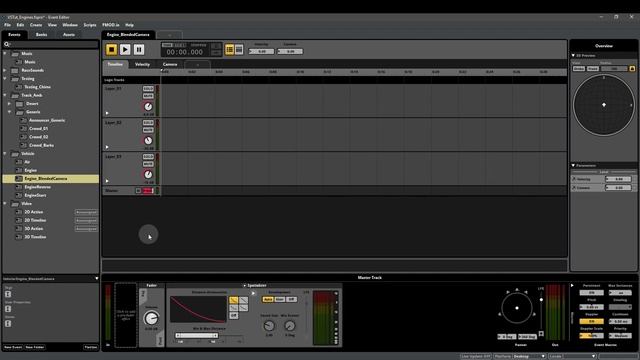Collapse the Vehicle folder
640x360 pixels.
point(5,153)
